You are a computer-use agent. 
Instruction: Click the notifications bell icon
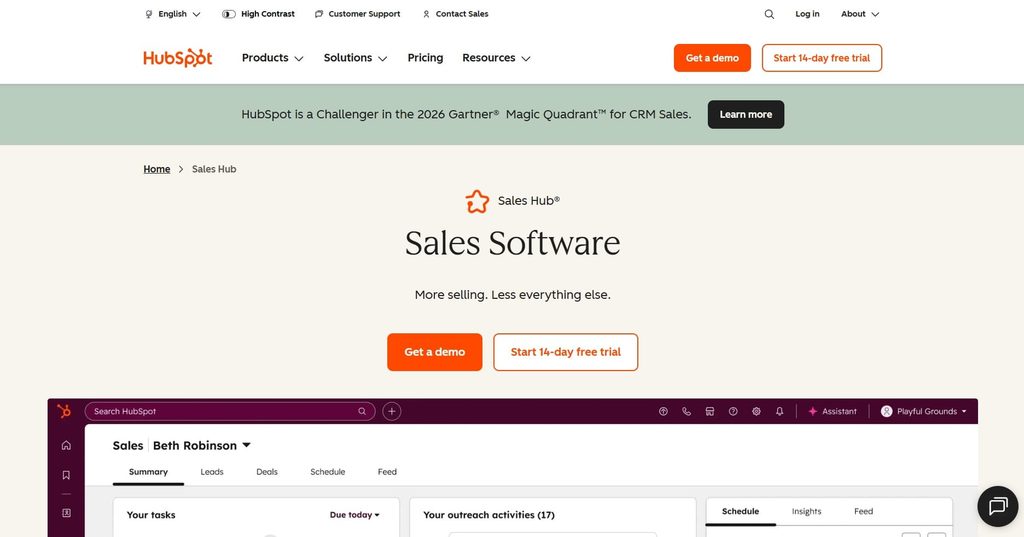click(x=779, y=411)
